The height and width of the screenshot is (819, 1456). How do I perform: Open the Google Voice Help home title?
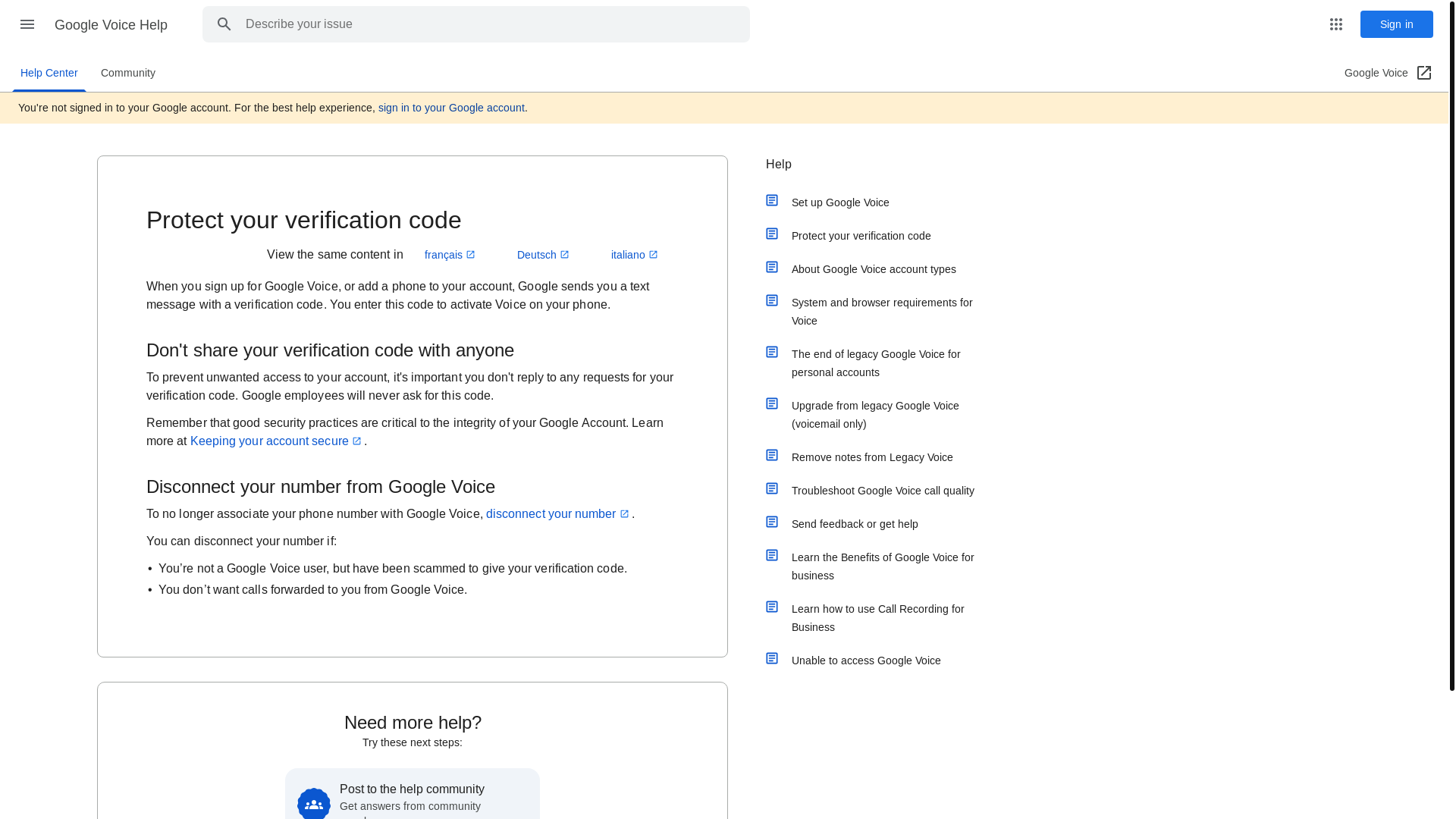point(111,25)
